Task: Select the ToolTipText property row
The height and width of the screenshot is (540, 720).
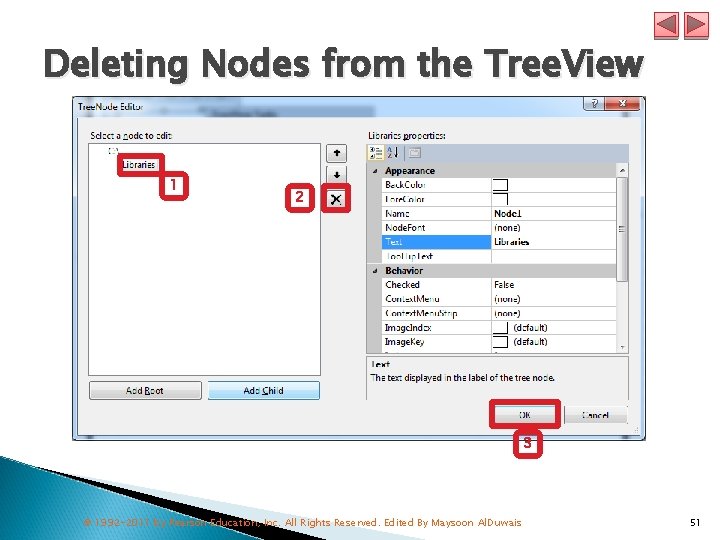Action: point(499,256)
